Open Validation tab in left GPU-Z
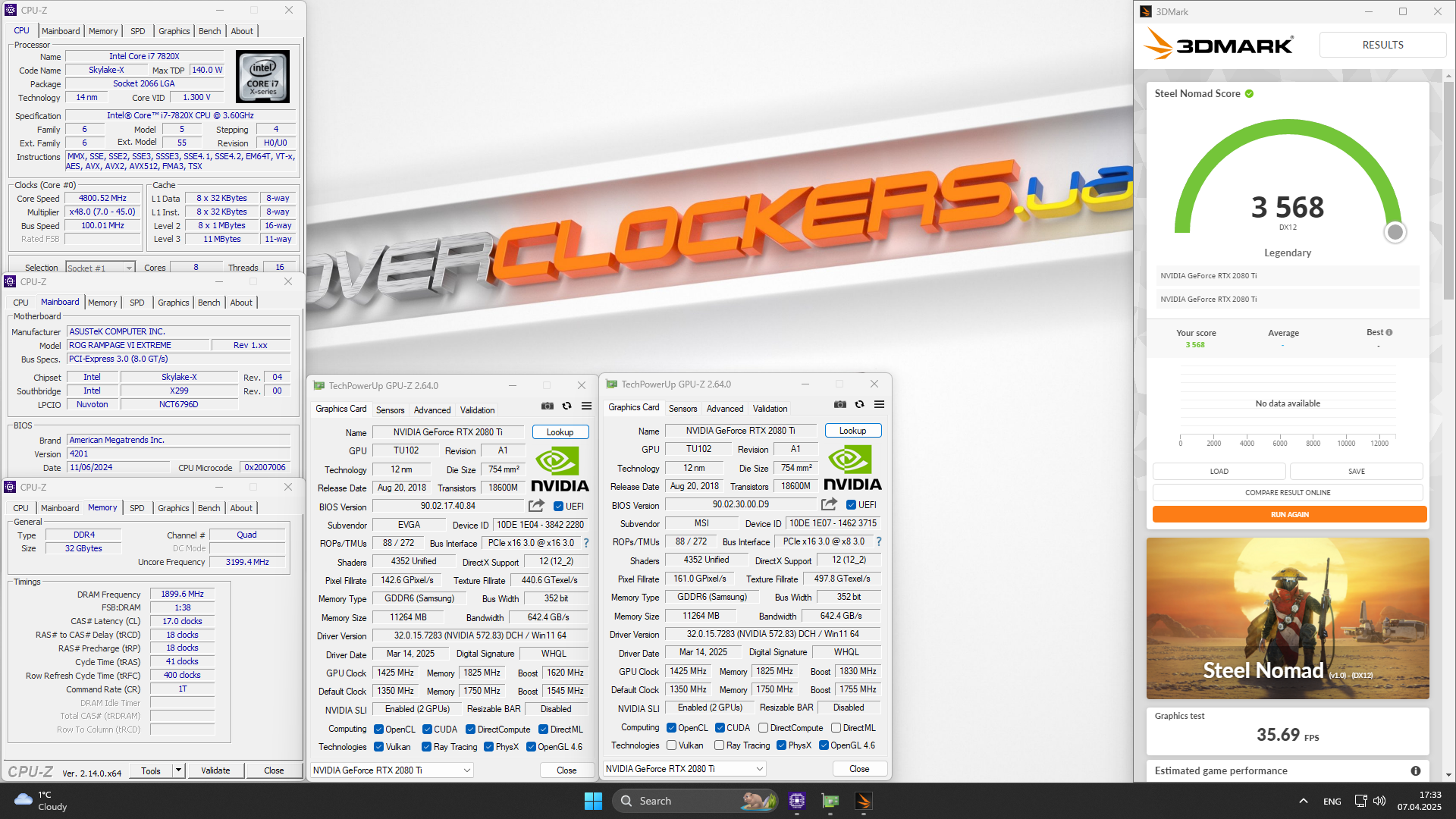Screen dimensions: 1456x819 coord(477,410)
